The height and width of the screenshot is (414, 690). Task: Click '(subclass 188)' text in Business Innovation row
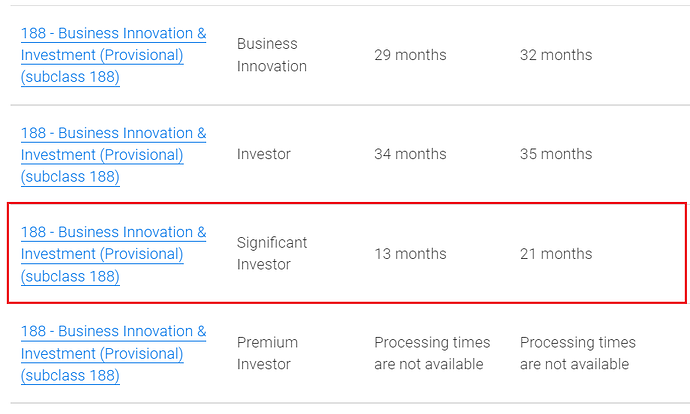pos(70,77)
